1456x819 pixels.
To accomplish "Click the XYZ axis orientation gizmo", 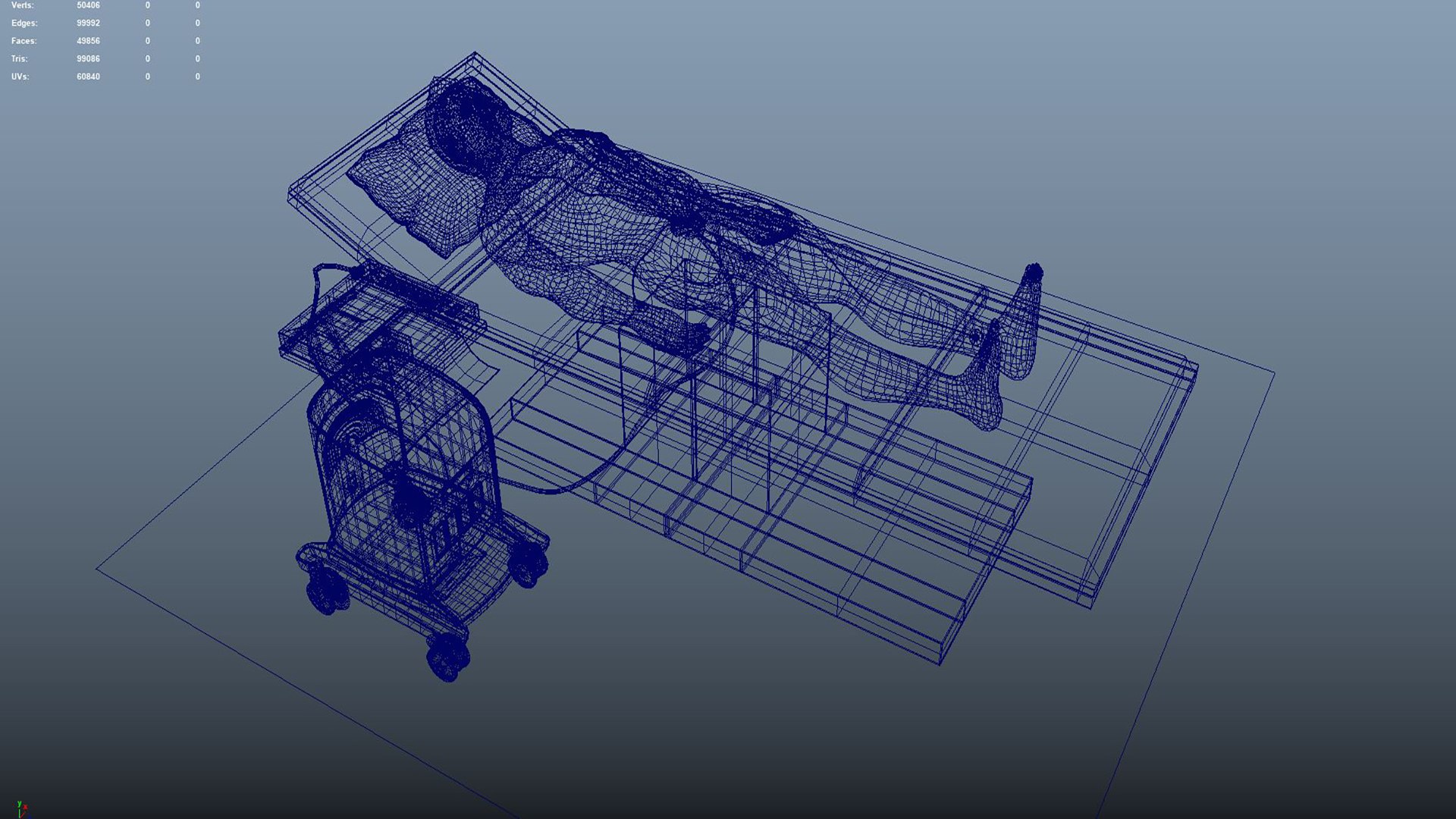I will 20,809.
